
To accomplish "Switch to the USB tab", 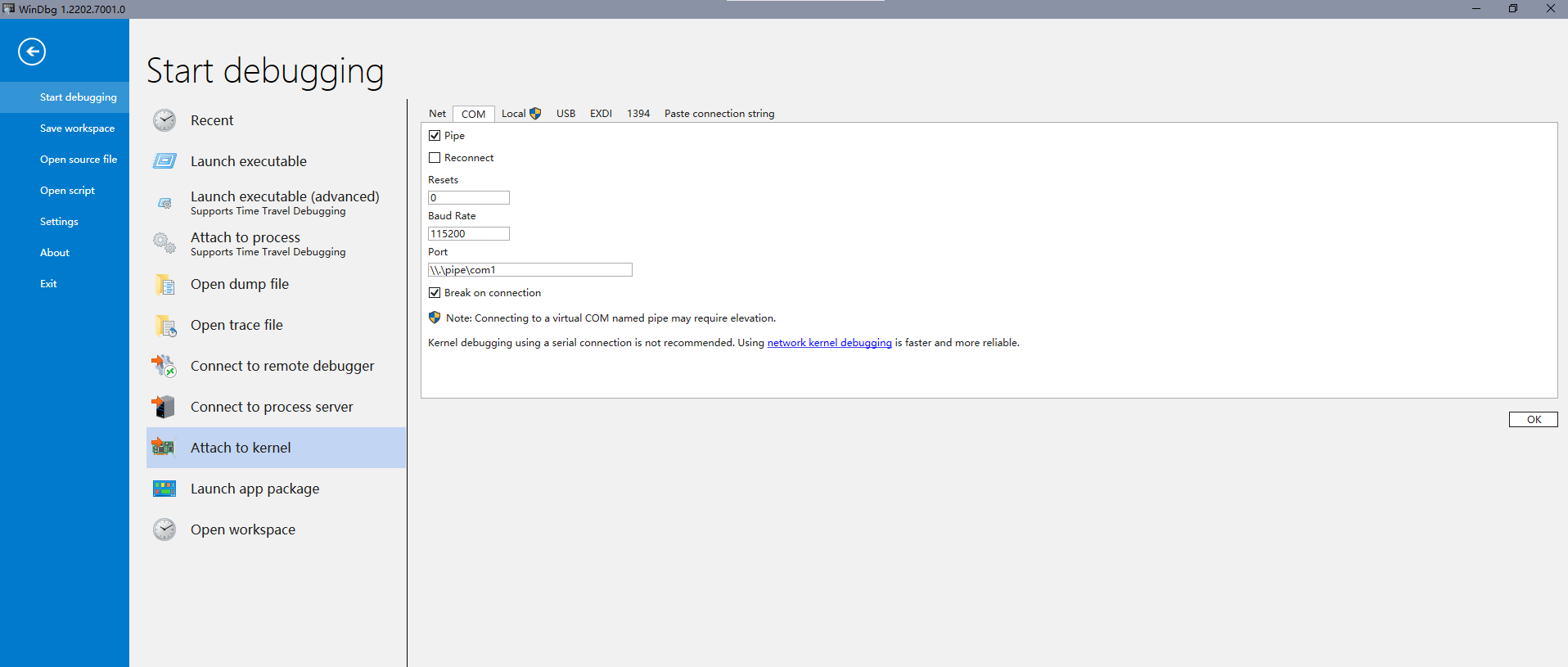I will pyautogui.click(x=565, y=114).
